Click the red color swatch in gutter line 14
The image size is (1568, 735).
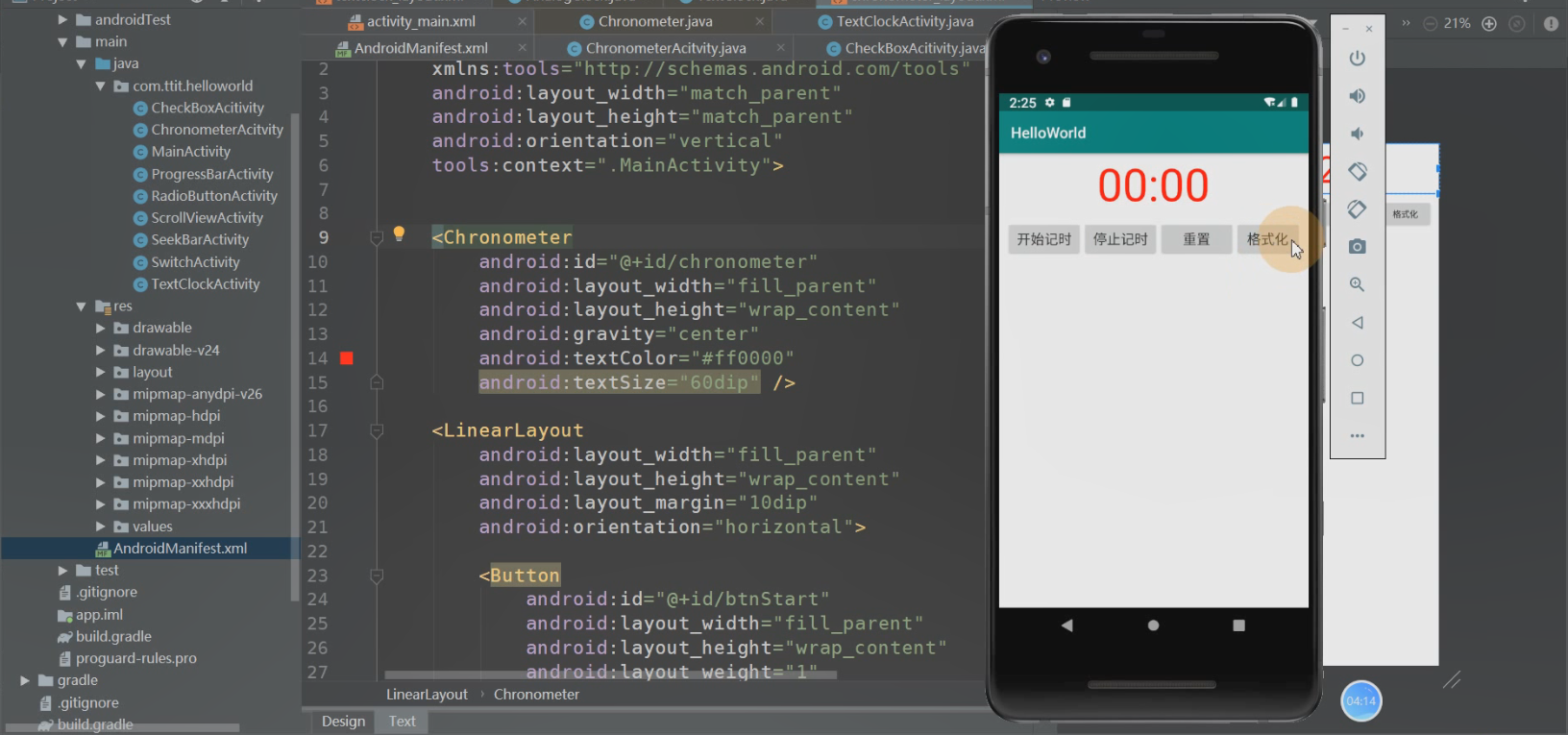click(347, 358)
